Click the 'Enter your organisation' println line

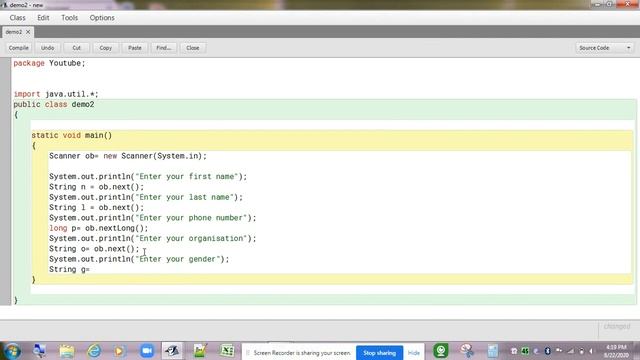[x=153, y=238]
